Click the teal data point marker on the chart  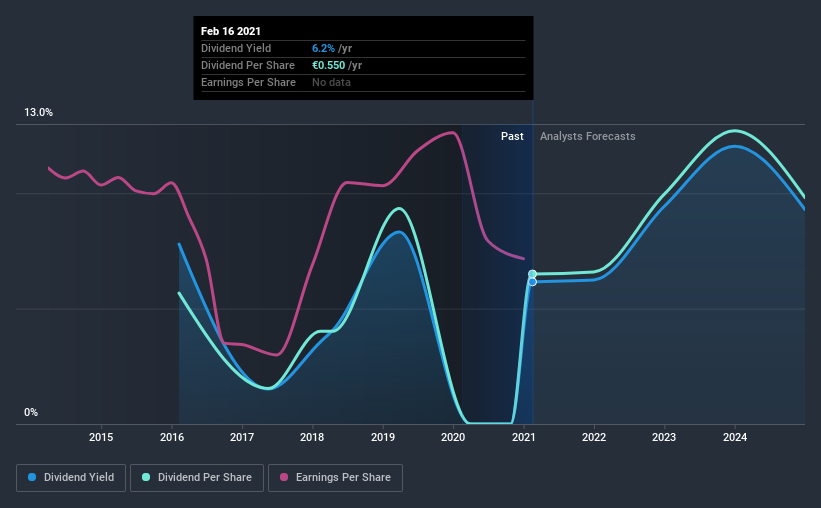[532, 274]
